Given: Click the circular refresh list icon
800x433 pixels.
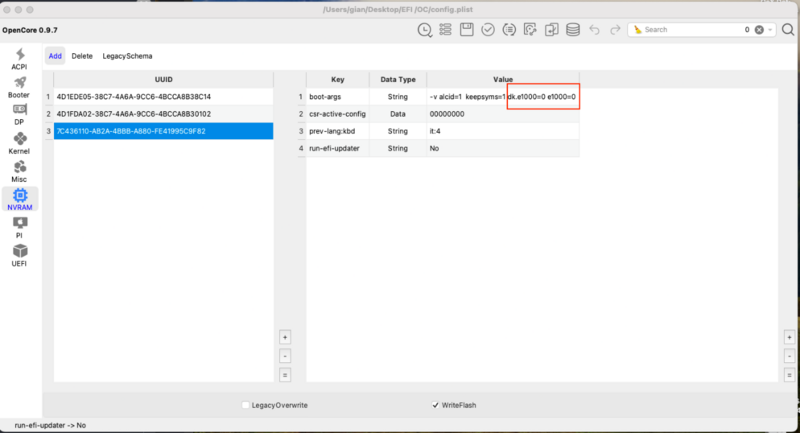Looking at the screenshot, I should tap(509, 30).
